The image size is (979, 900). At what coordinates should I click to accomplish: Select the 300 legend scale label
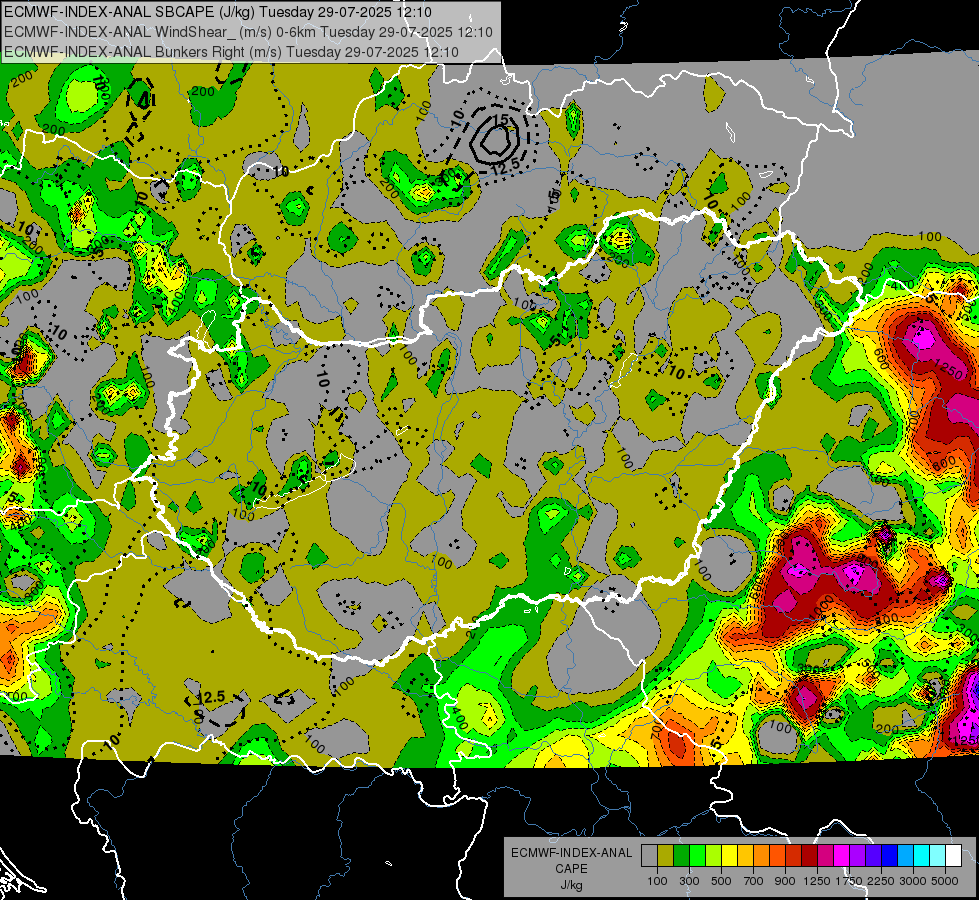(689, 881)
